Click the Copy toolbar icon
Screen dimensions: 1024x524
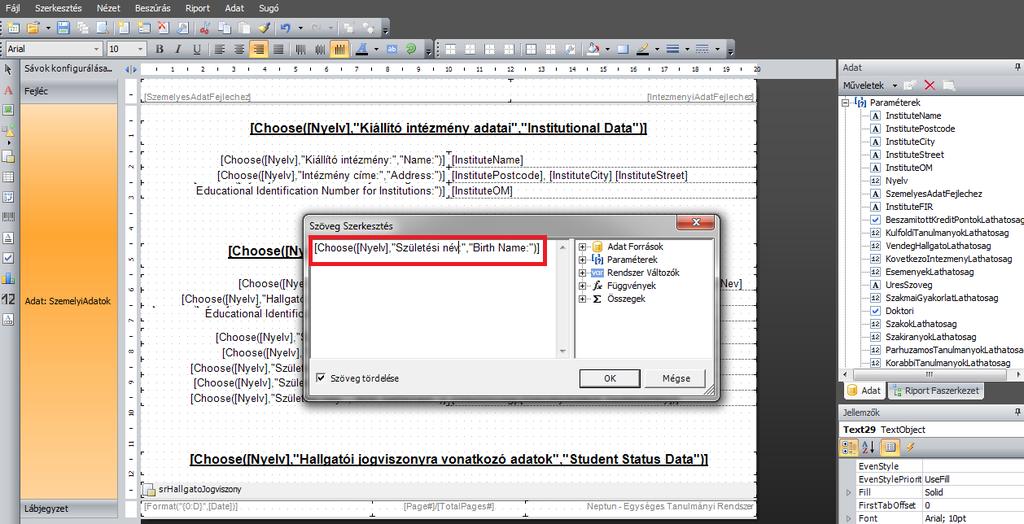coord(224,27)
